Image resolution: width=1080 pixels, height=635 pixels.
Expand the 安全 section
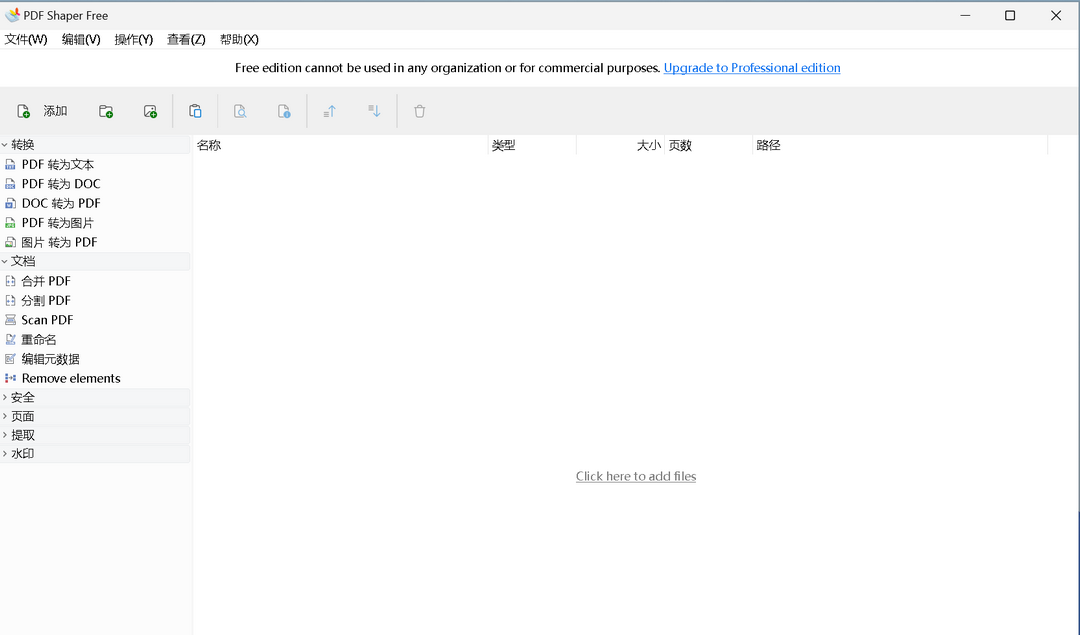click(x=22, y=397)
